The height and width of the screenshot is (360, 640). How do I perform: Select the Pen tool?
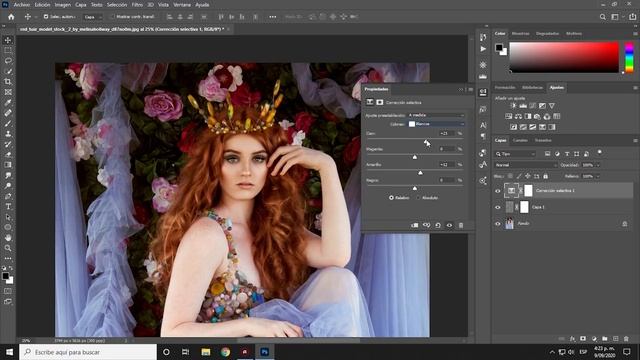[8, 196]
